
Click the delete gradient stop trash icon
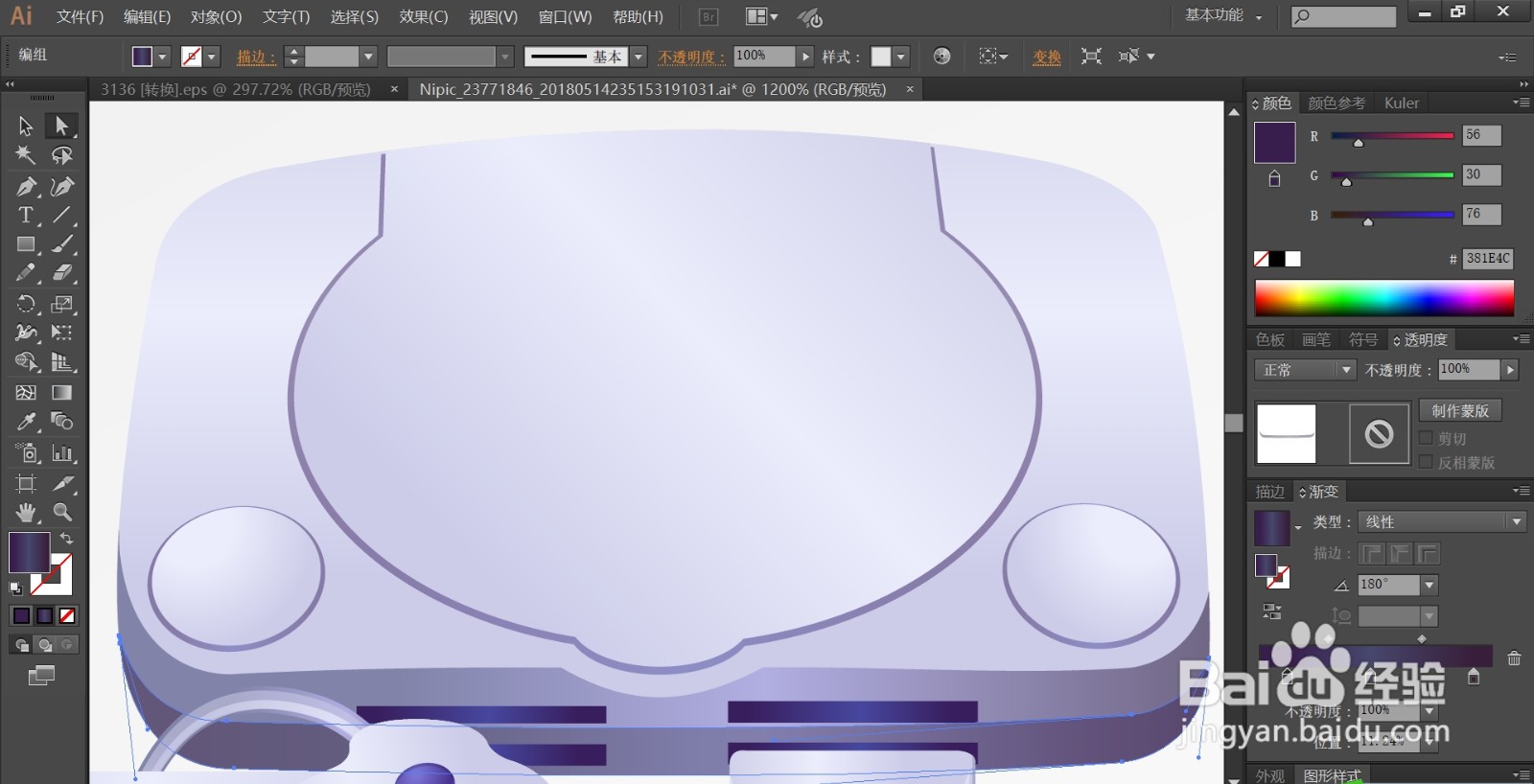click(x=1514, y=657)
